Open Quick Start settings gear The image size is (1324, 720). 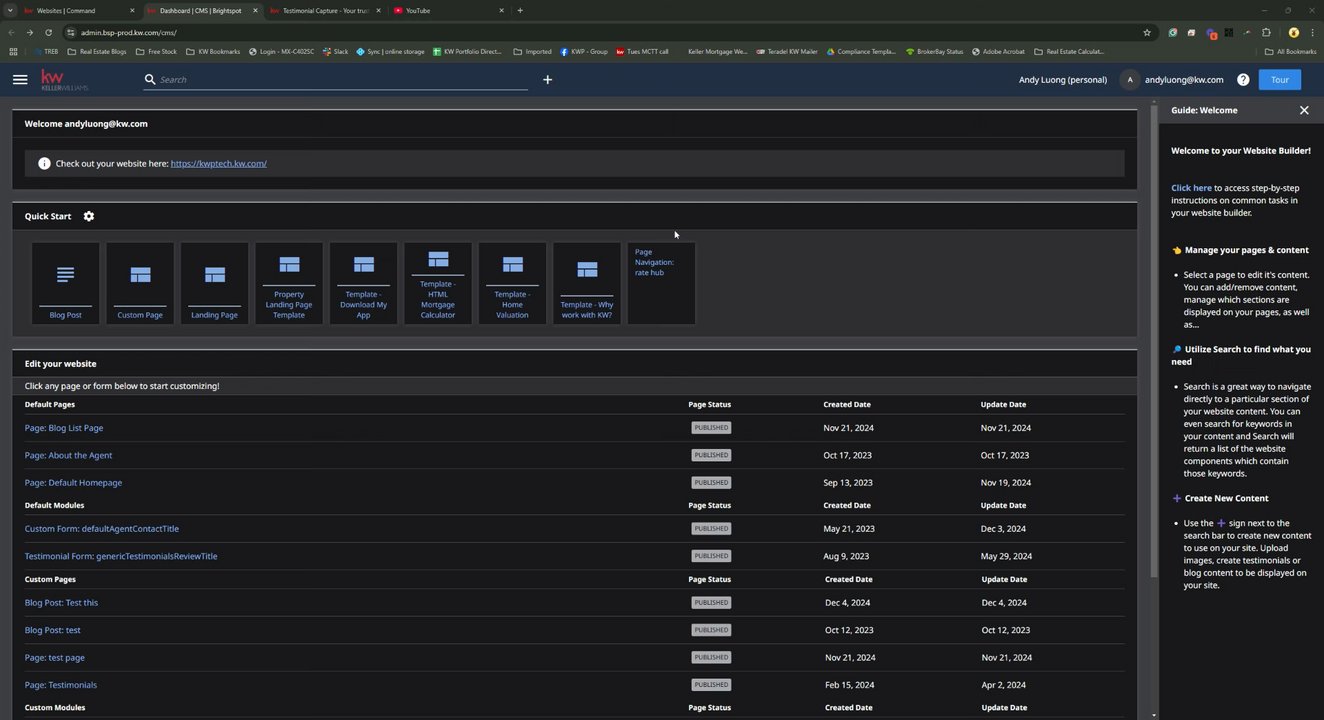pyautogui.click(x=89, y=216)
